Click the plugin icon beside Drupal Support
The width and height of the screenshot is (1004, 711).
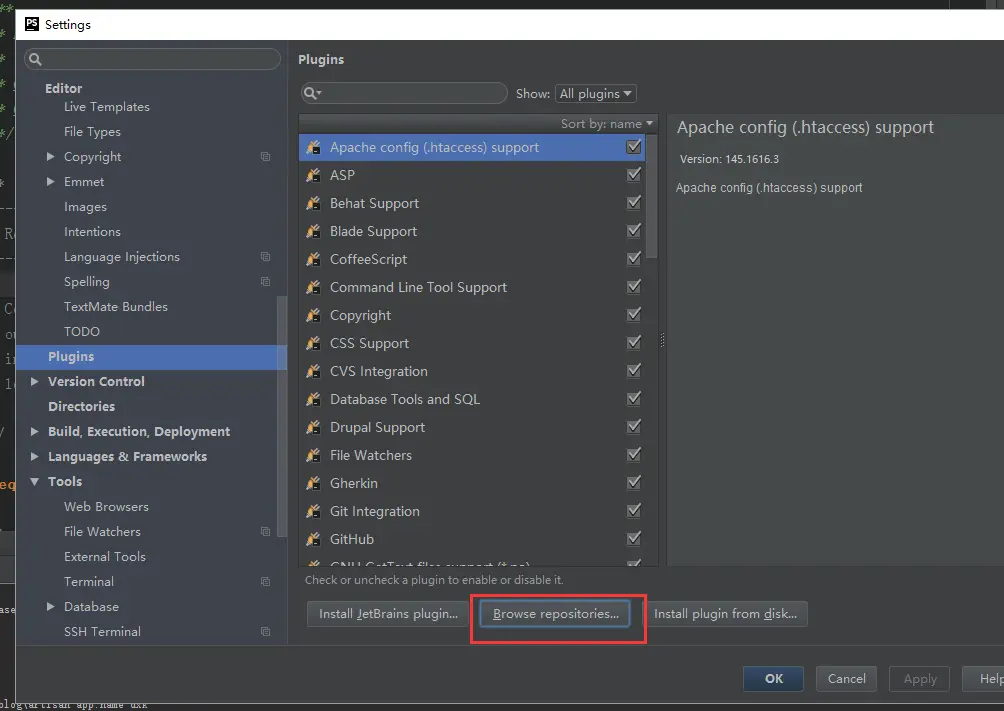(313, 427)
